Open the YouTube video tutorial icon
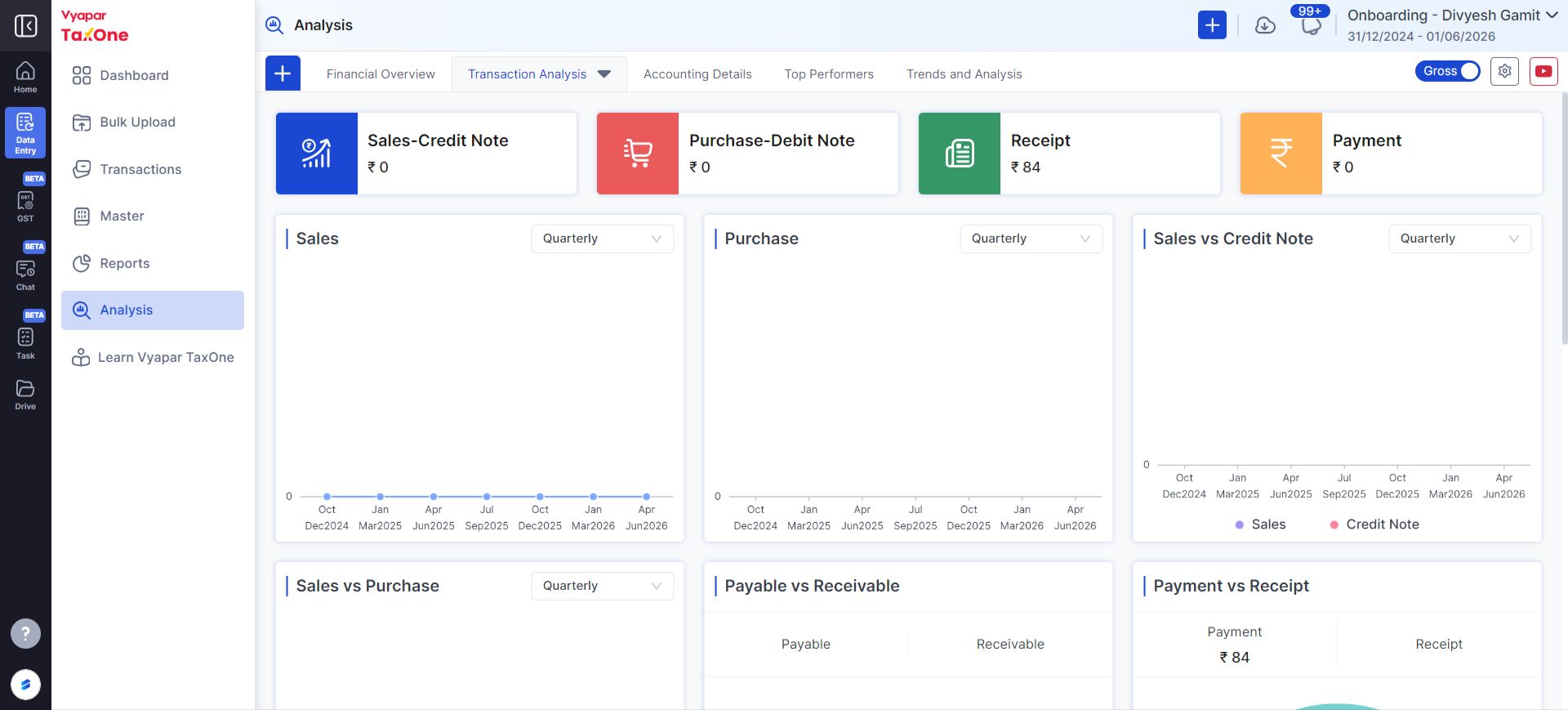Image resolution: width=1568 pixels, height=710 pixels. click(x=1543, y=71)
